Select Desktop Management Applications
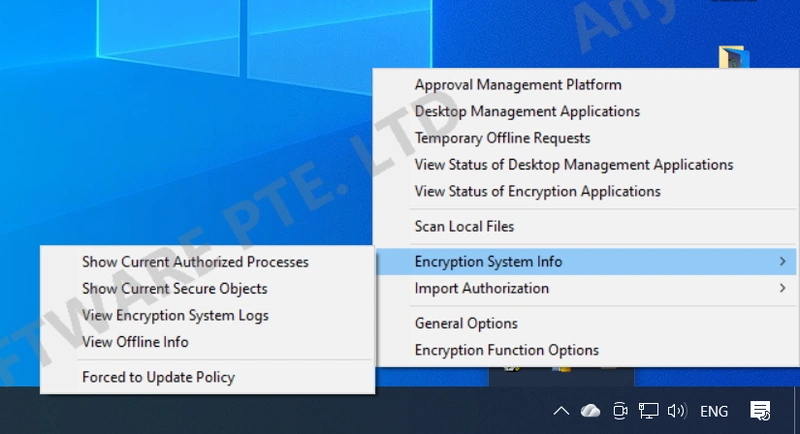 (x=586, y=111)
